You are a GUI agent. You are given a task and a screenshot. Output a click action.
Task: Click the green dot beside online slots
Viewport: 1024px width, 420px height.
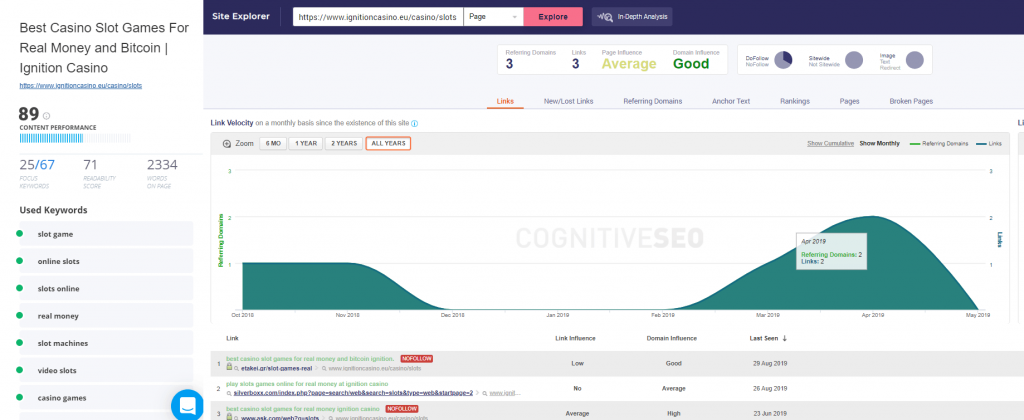[x=20, y=261]
